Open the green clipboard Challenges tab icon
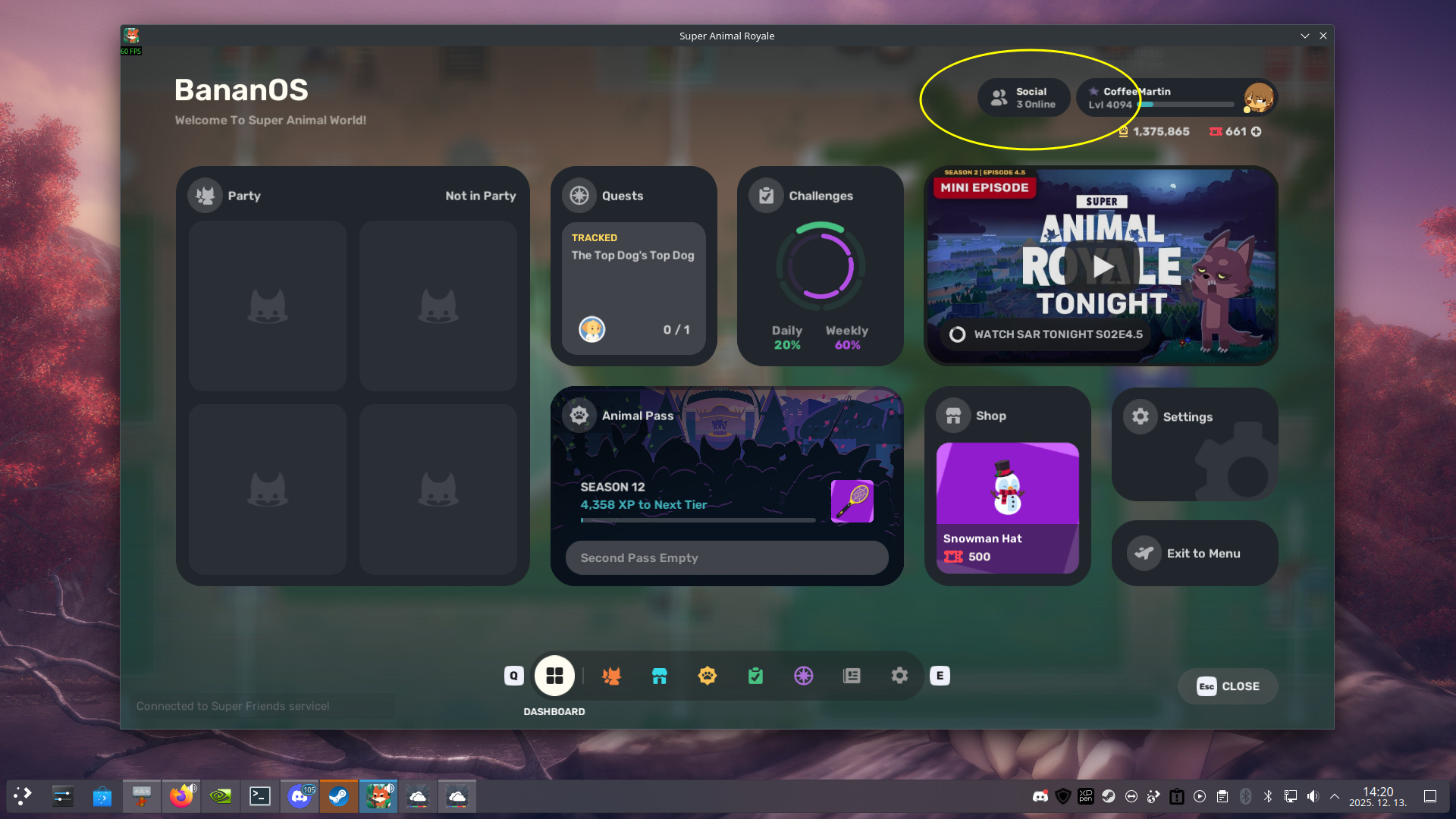This screenshot has height=819, width=1456. click(755, 676)
